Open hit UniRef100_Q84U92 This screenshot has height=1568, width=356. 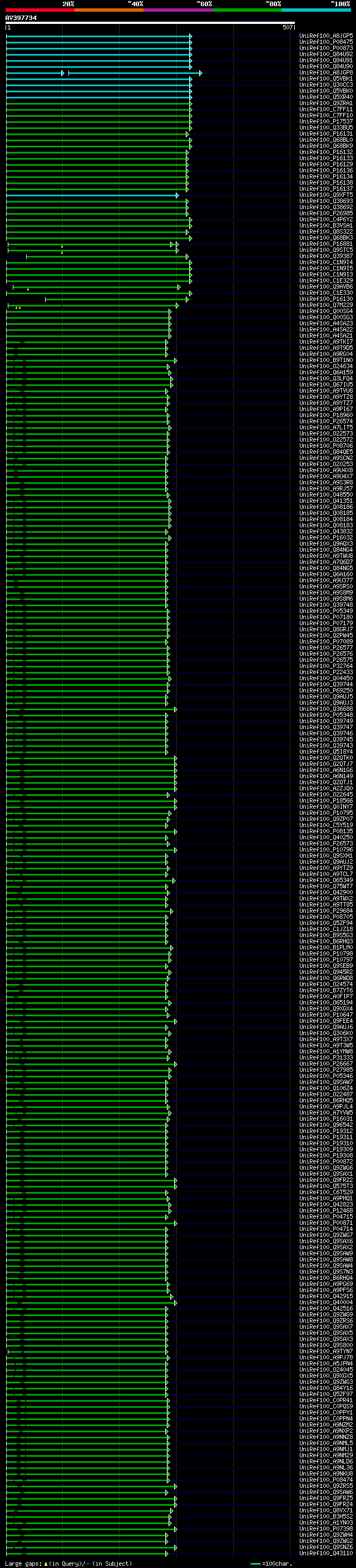click(325, 54)
